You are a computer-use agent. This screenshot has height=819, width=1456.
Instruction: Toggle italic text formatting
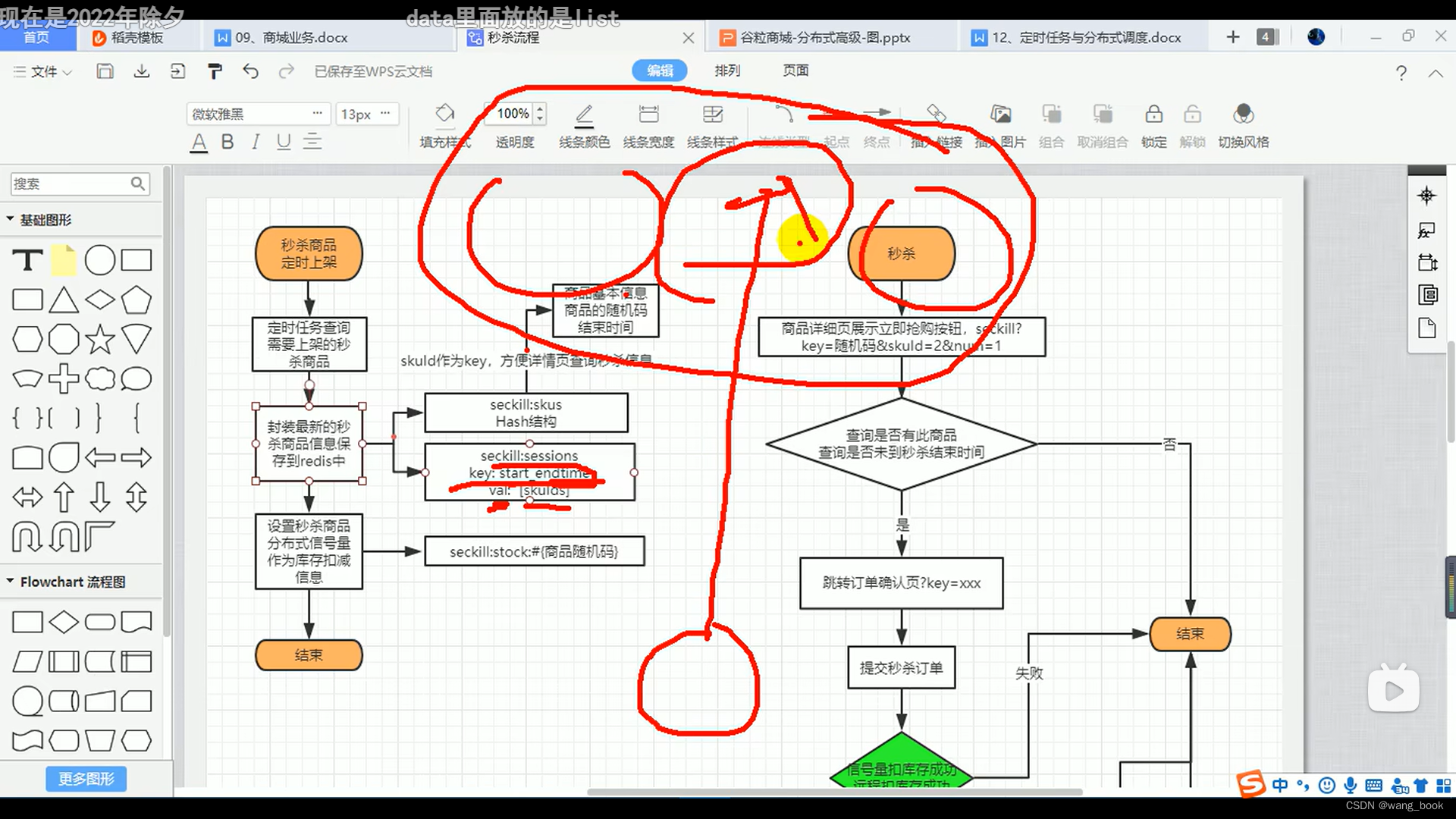point(256,142)
